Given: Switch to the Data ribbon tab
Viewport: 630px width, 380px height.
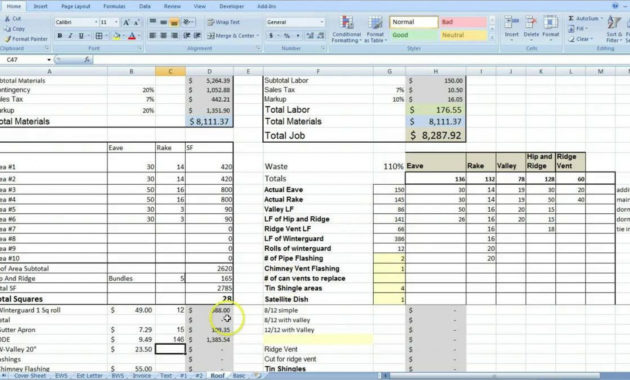Looking at the screenshot, I should tap(145, 6).
